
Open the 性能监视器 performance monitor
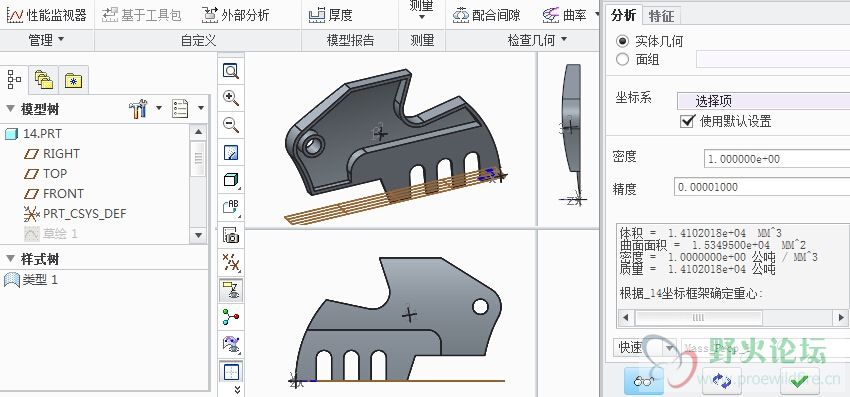(47, 15)
